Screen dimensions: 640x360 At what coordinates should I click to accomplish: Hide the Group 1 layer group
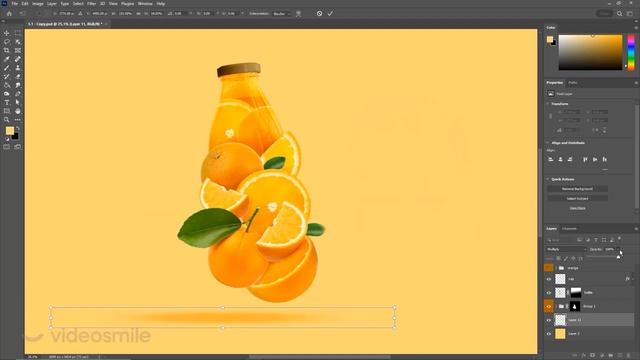[549, 306]
